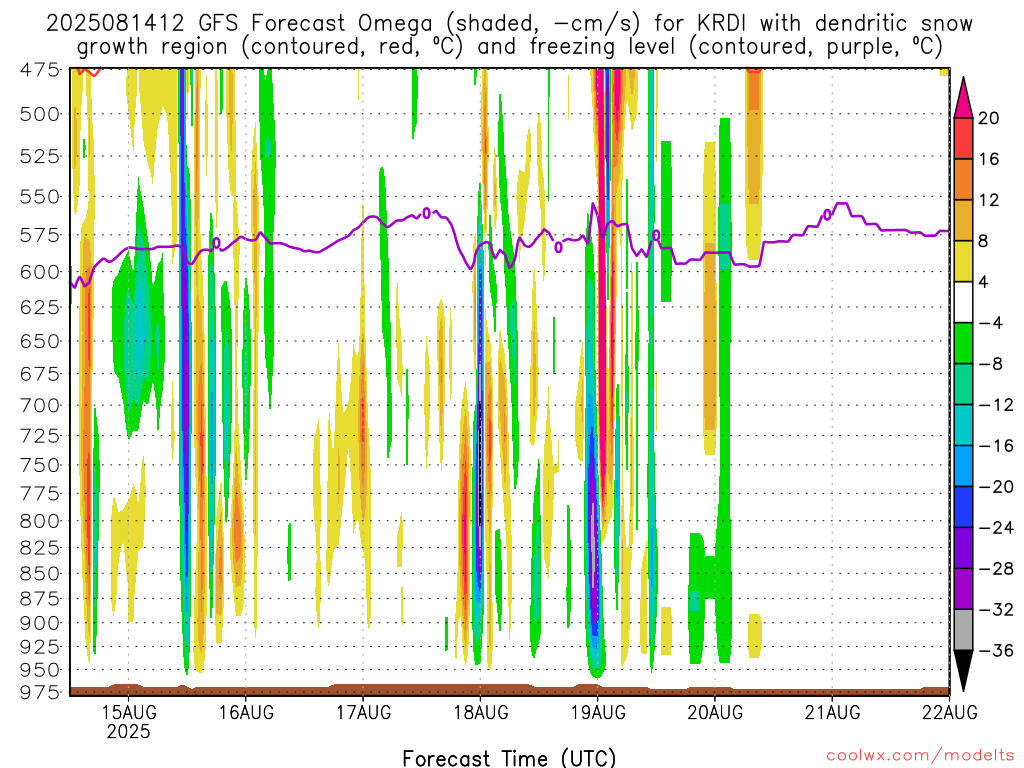Click the 17AUG time axis label
The height and width of the screenshot is (768, 1024).
364,712
